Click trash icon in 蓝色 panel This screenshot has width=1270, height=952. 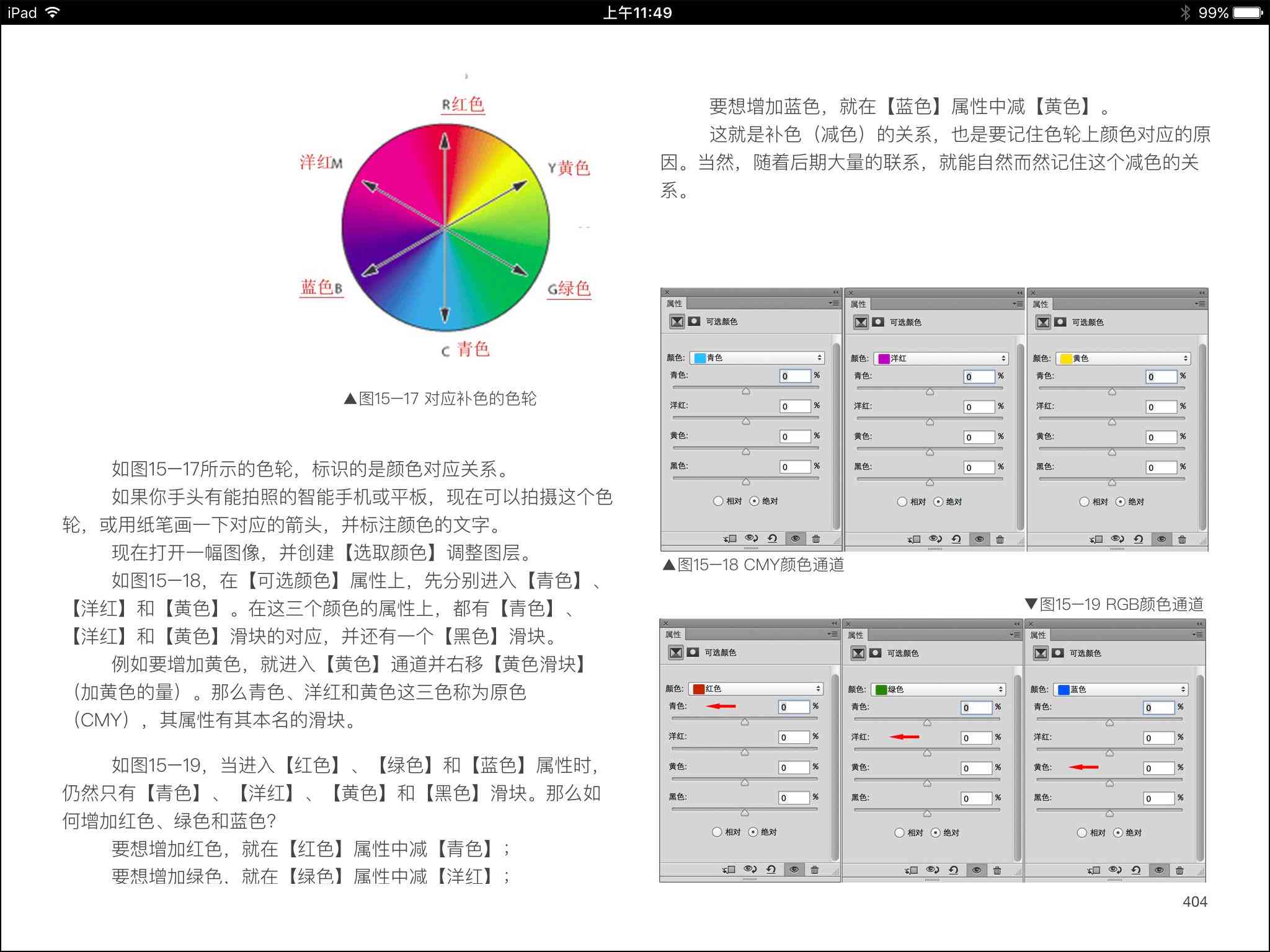(x=1180, y=871)
